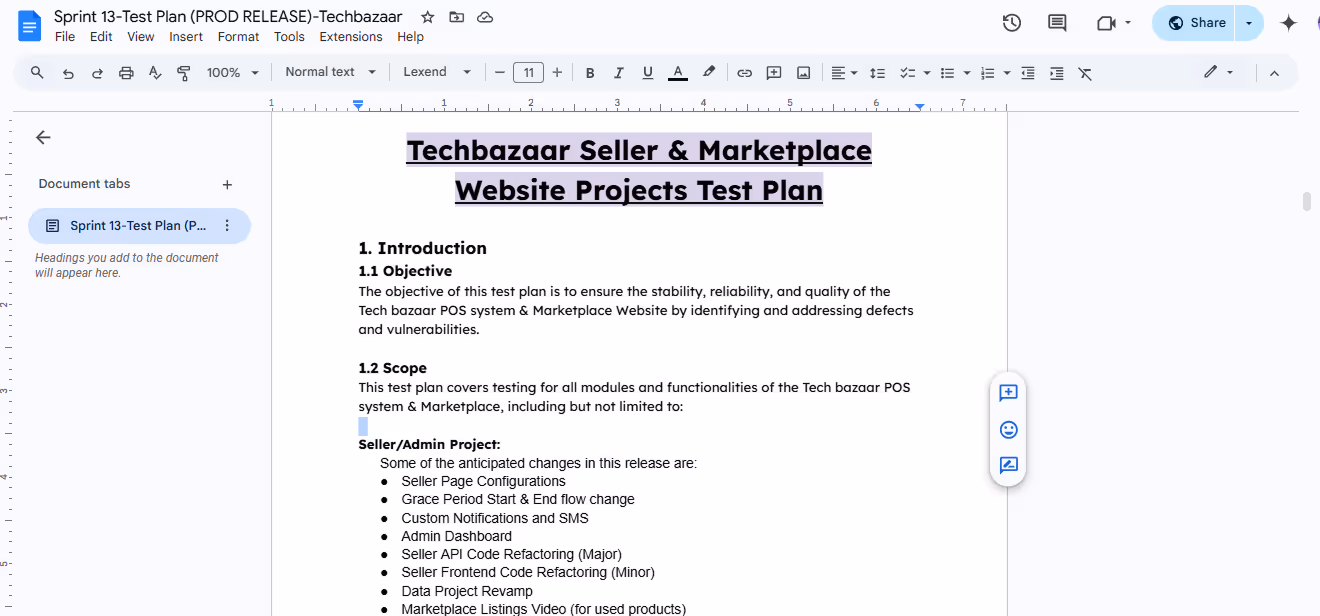The height and width of the screenshot is (616, 1320).
Task: Increase the font size with the plus button
Action: [557, 72]
